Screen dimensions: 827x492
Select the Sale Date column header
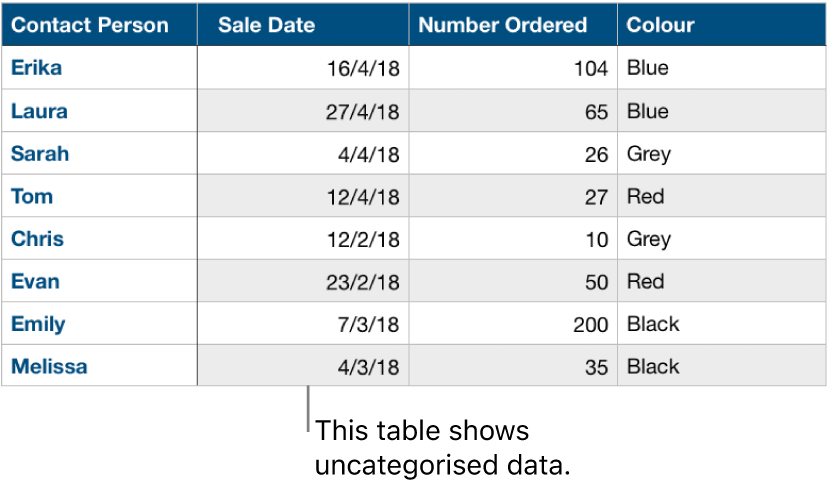[266, 25]
